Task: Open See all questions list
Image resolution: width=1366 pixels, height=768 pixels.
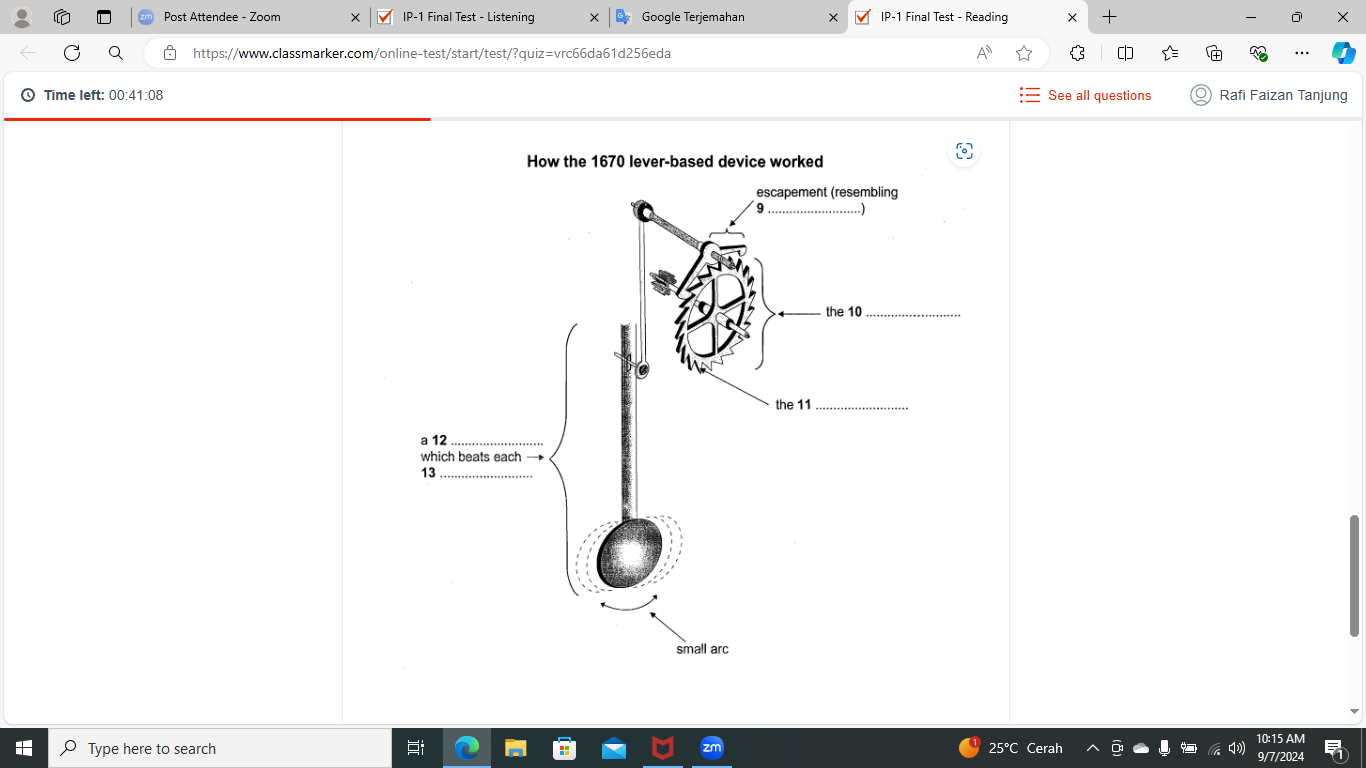Action: 1085,95
